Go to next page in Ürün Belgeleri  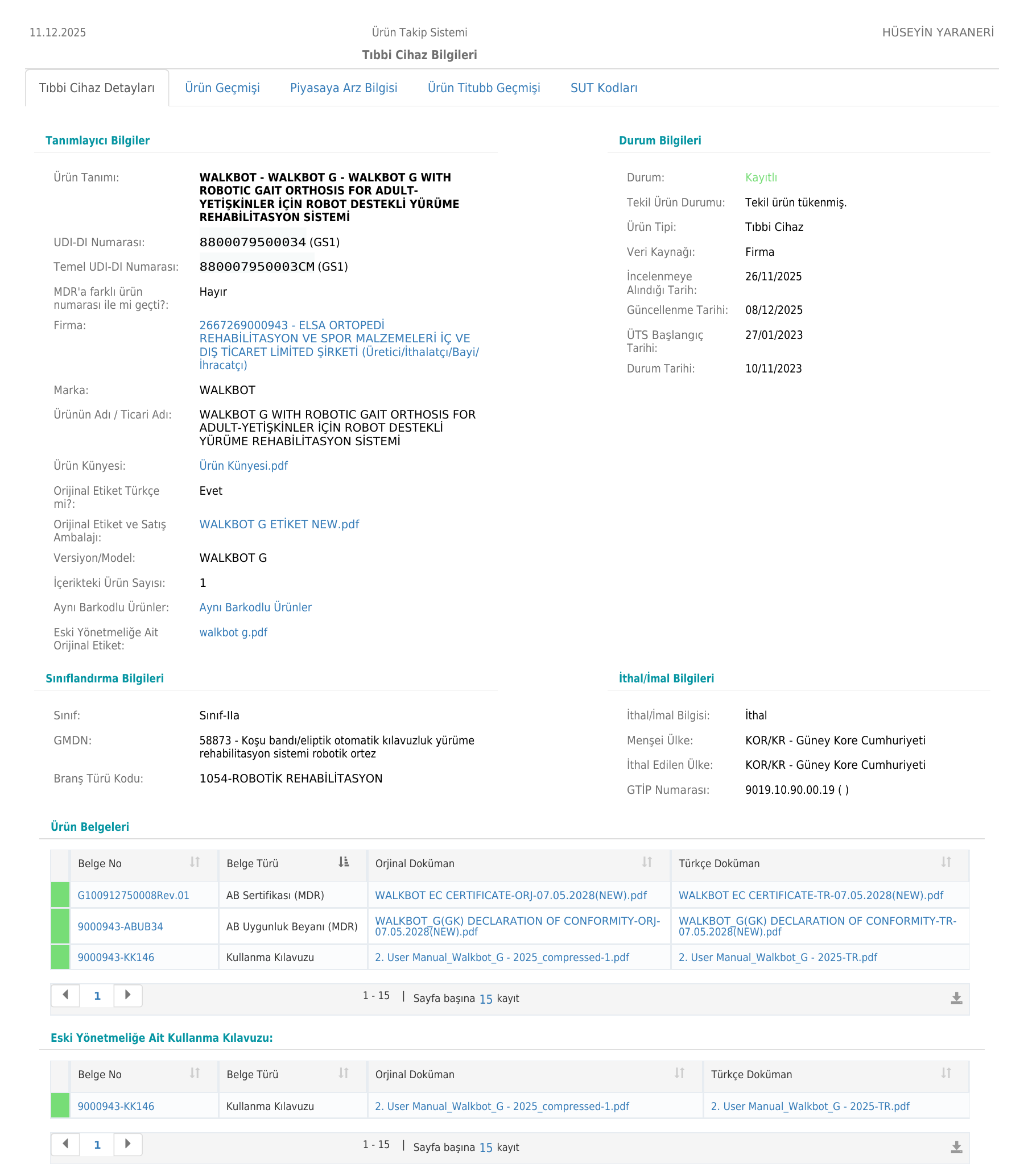(128, 996)
